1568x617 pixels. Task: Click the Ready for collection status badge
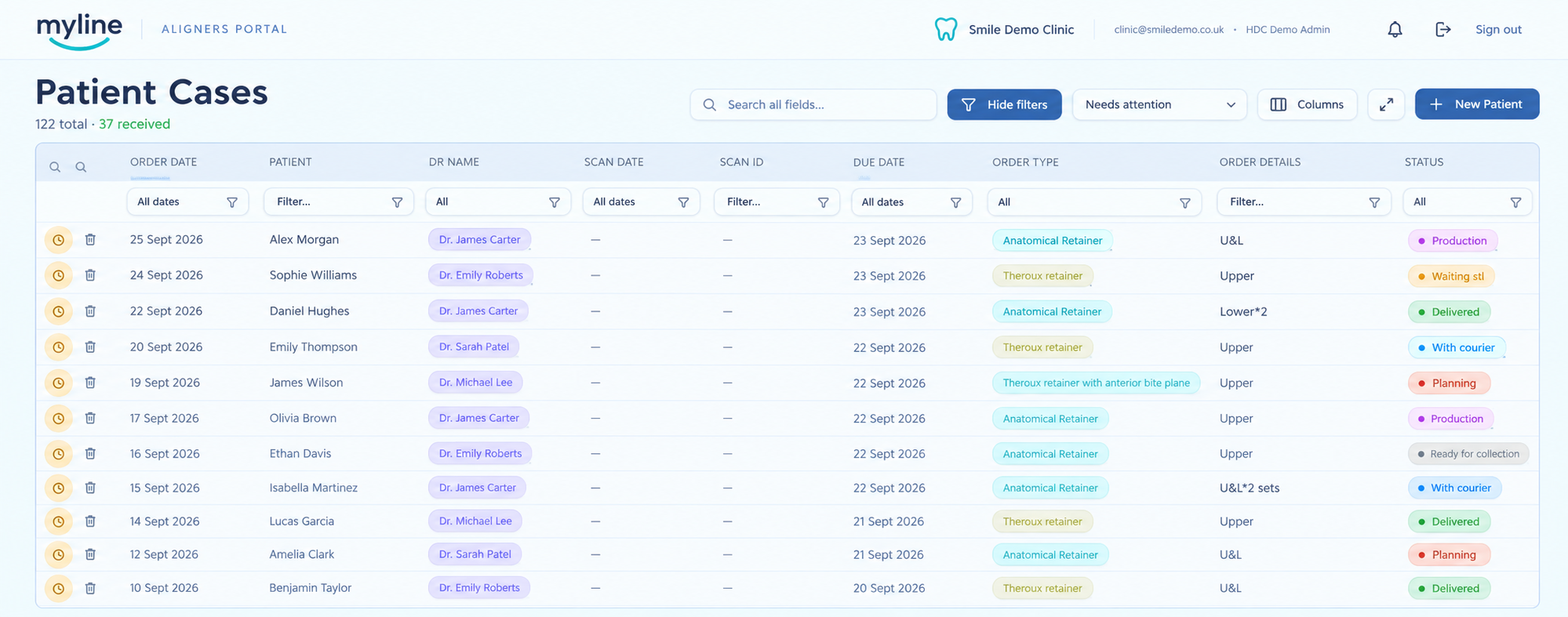pyautogui.click(x=1468, y=454)
